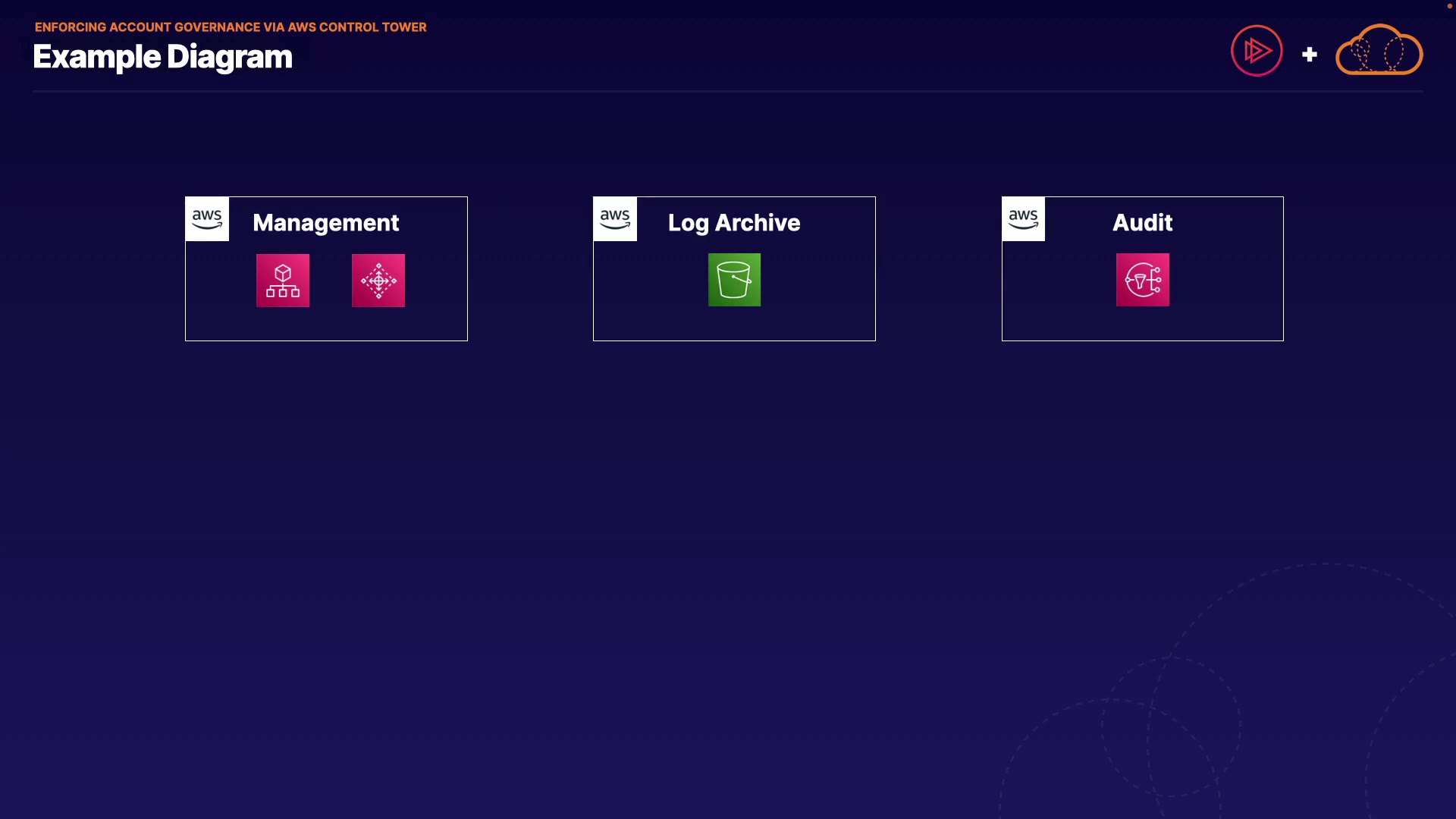Screen dimensions: 1456x819
Task: Click the Log Archive account title
Action: pyautogui.click(x=733, y=223)
